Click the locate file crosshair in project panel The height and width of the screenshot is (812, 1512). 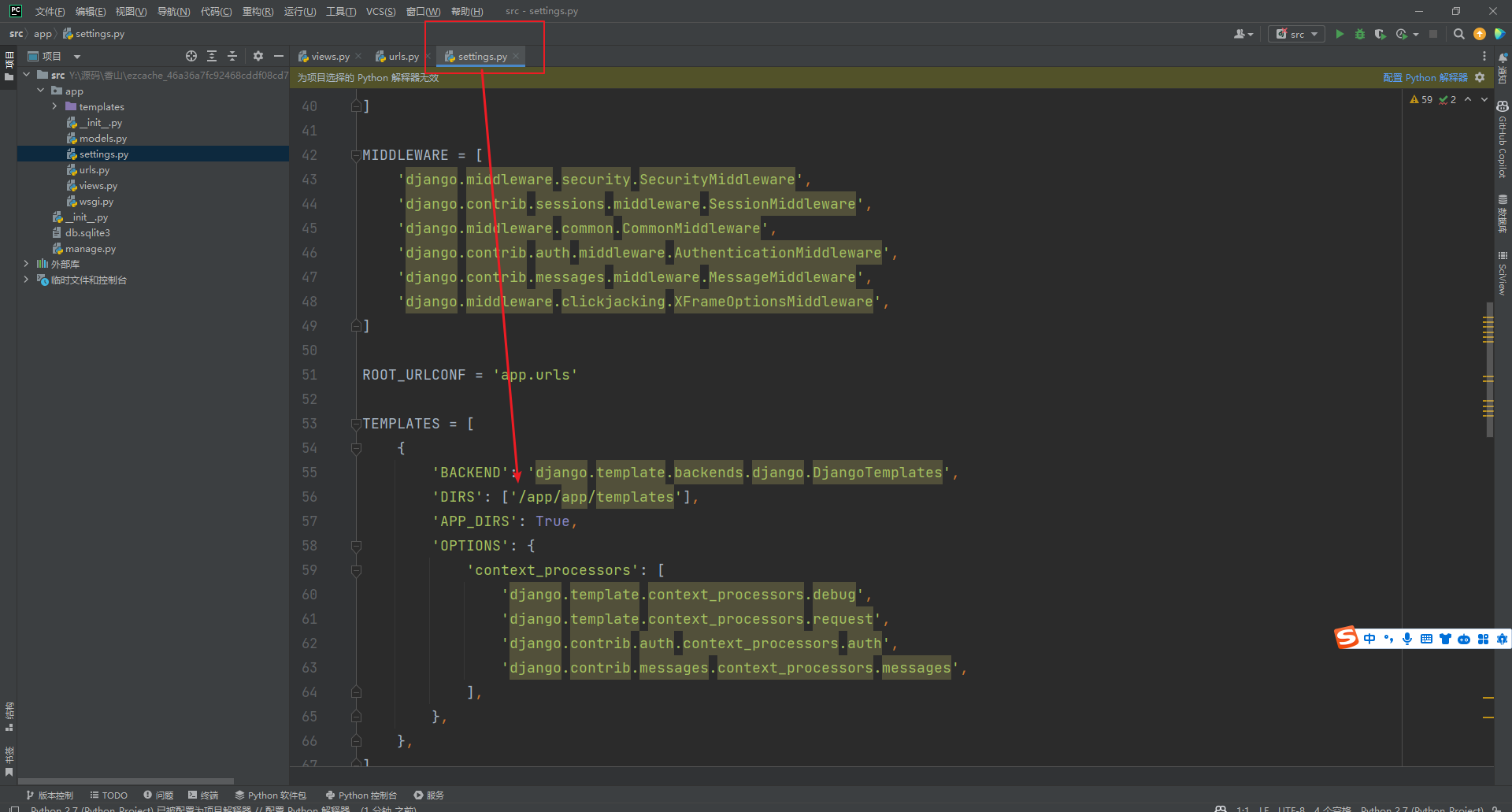(x=191, y=56)
